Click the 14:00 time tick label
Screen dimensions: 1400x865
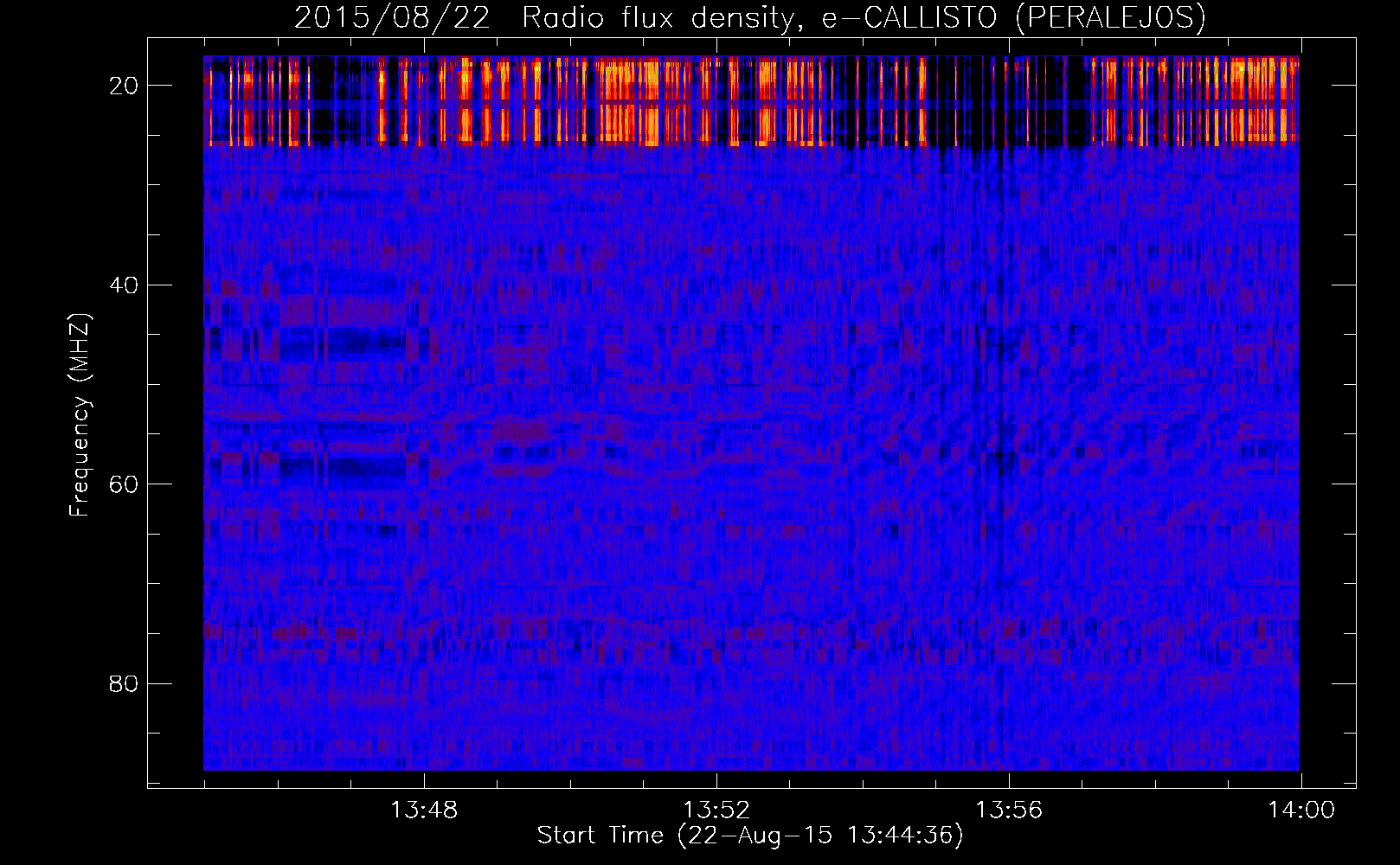tap(1301, 811)
